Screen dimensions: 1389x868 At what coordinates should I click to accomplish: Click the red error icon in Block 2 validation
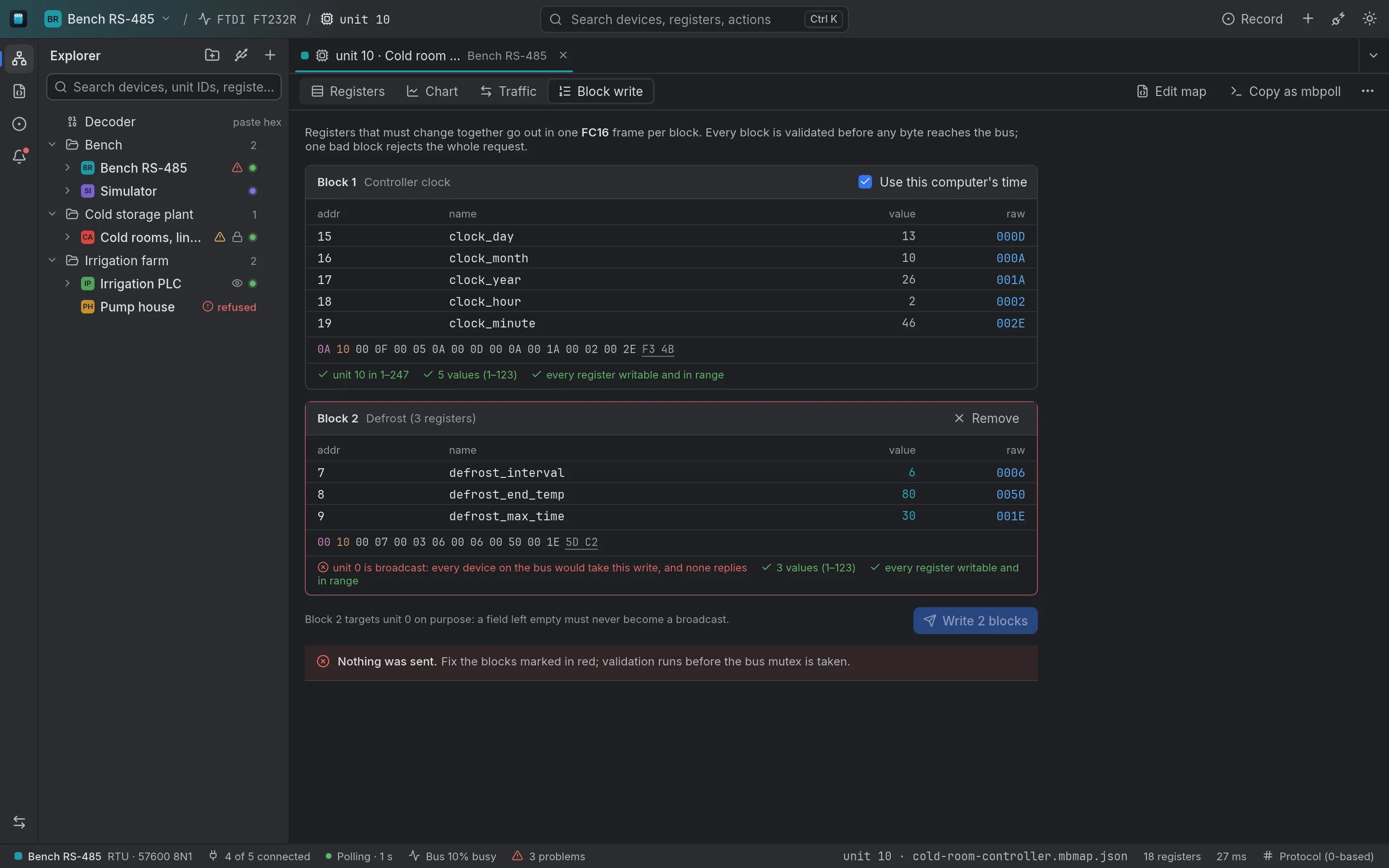pyautogui.click(x=323, y=567)
